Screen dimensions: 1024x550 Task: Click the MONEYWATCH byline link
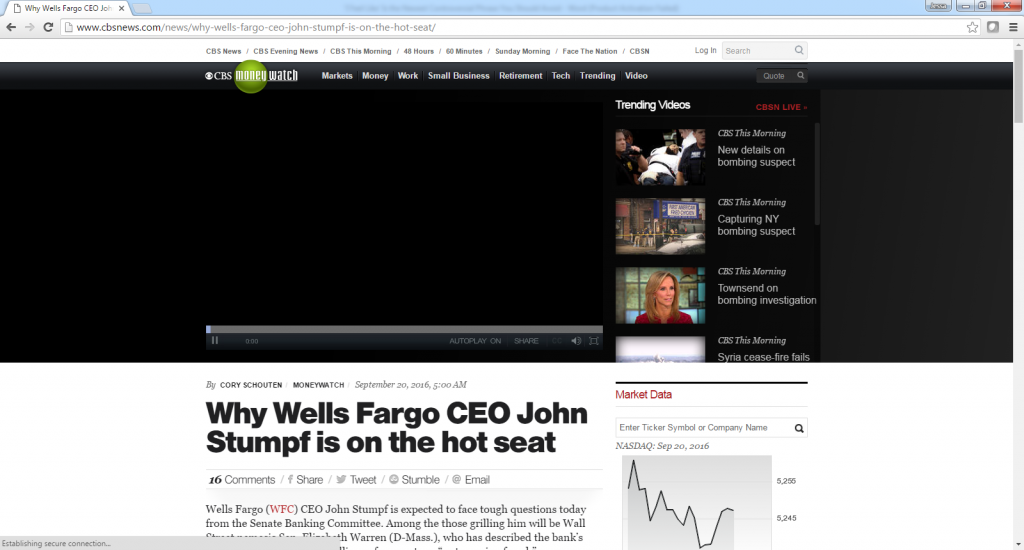[x=318, y=385]
